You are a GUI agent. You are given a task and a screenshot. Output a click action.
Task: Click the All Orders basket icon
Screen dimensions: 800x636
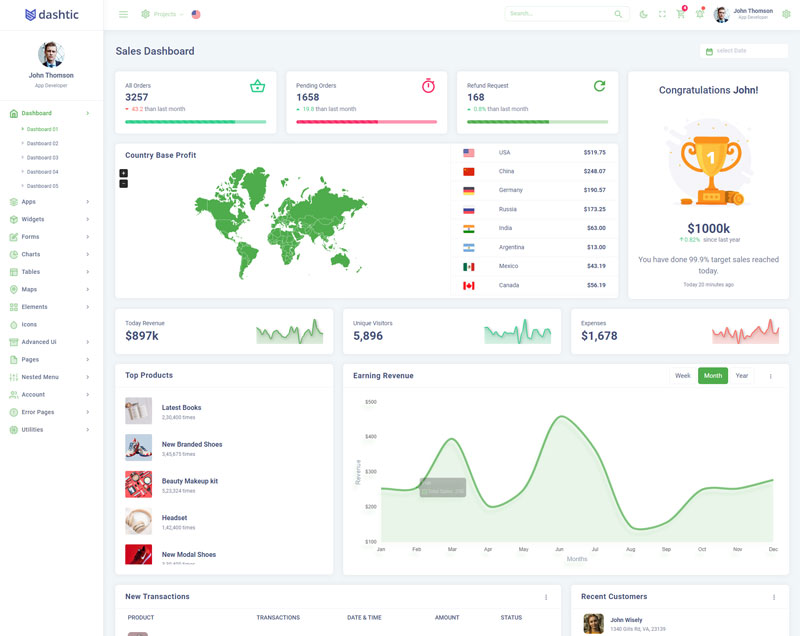coord(257,86)
